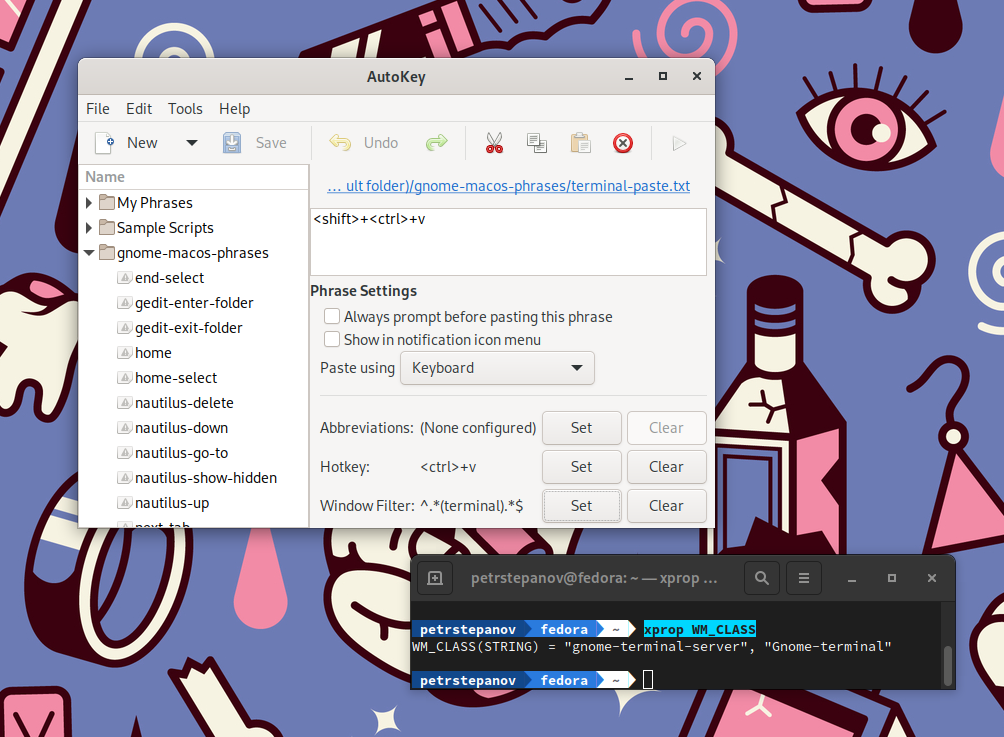Select the nautilus-delete phrase
Viewport: 1004px width, 737px height.
tap(184, 403)
